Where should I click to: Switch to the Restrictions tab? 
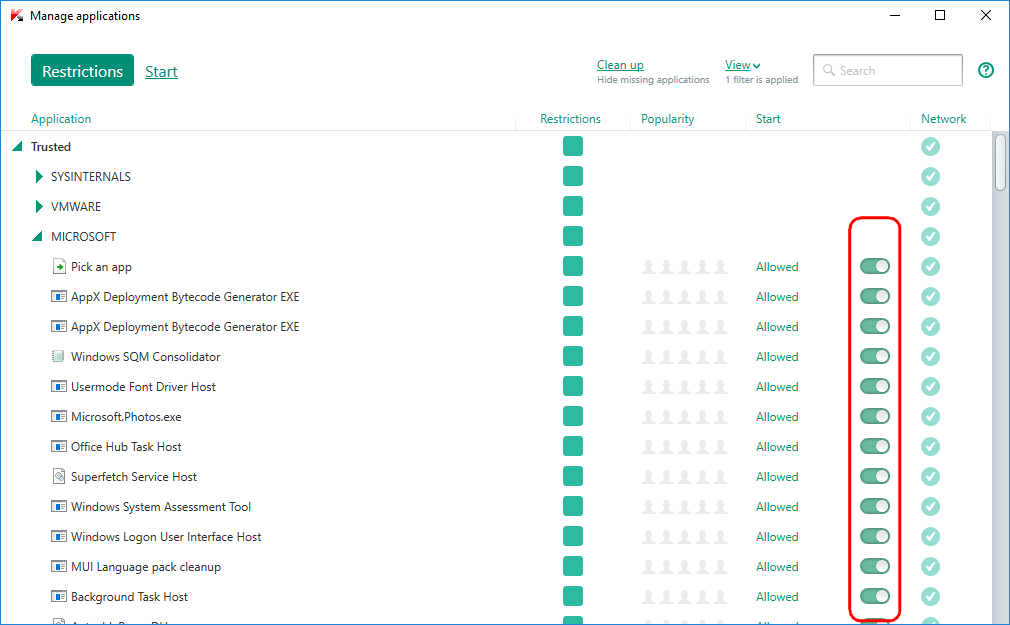coord(82,70)
